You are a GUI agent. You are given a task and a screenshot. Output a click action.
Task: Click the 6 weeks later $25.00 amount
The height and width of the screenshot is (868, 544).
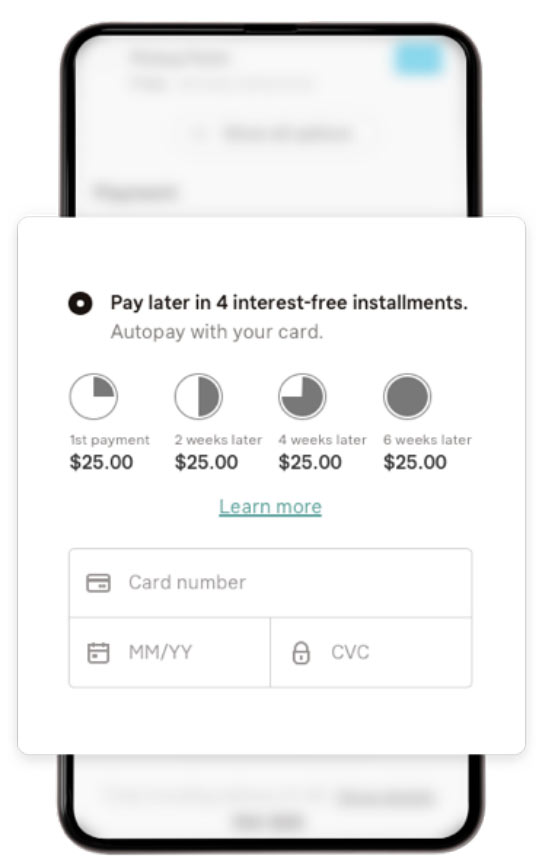415,462
